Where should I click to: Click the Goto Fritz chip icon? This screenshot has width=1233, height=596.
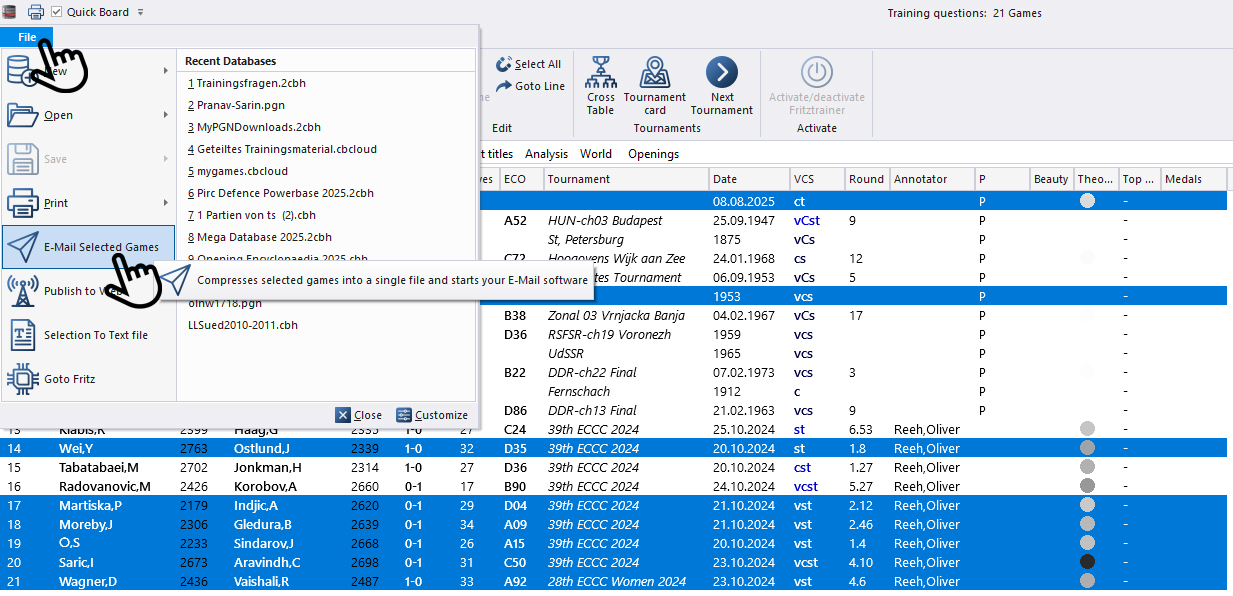click(x=23, y=379)
